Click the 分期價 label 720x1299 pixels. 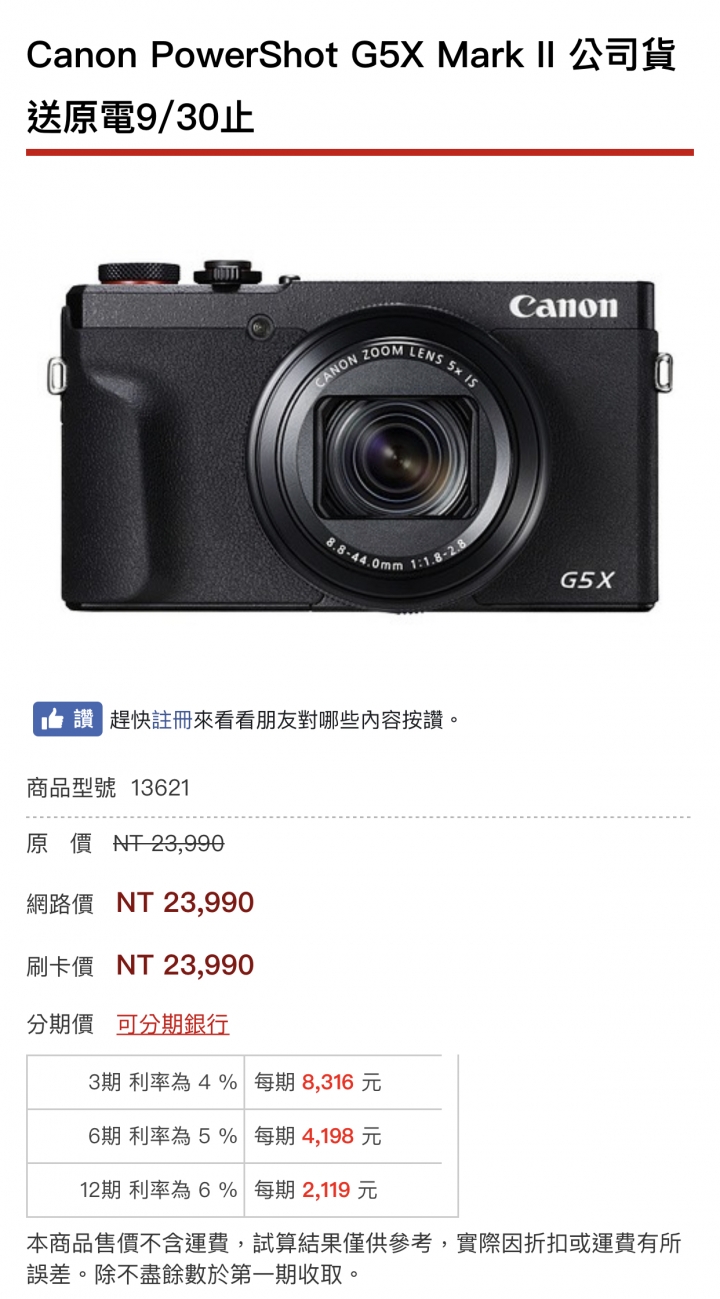tap(60, 1024)
